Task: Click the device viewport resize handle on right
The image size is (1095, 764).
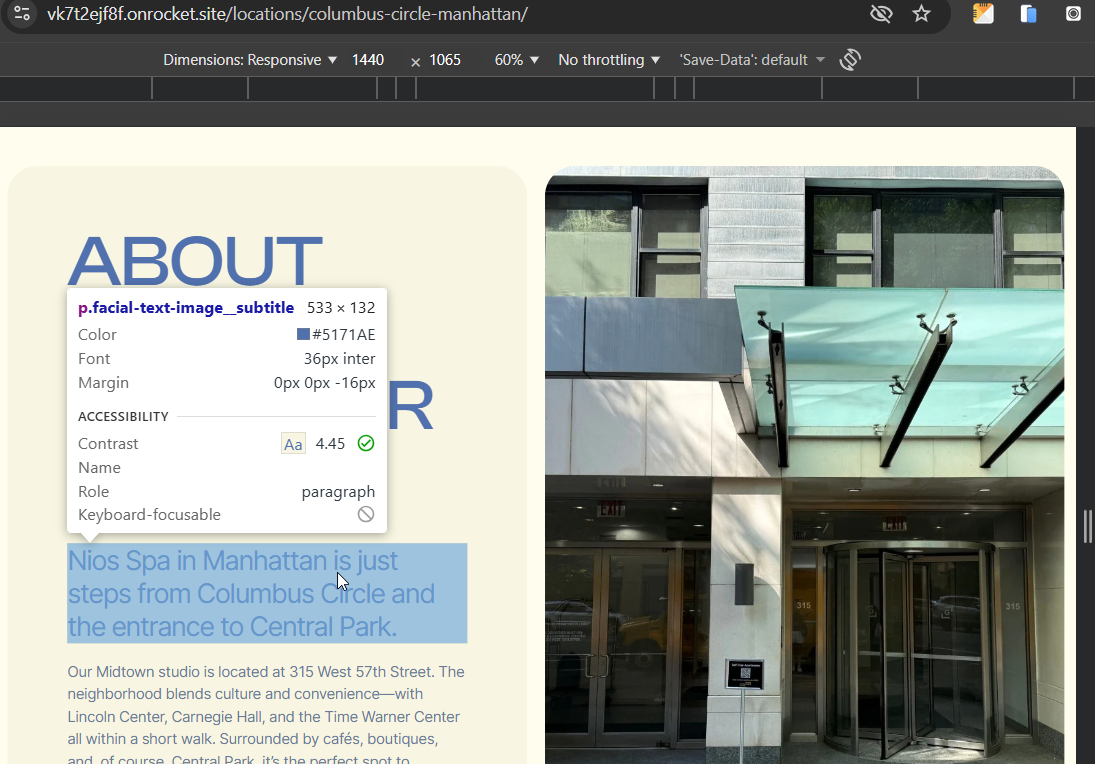Action: (1087, 526)
